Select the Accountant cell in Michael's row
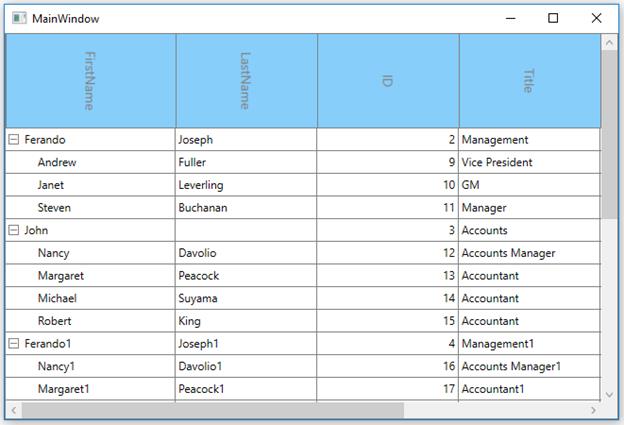The width and height of the screenshot is (624, 425). [x=529, y=298]
